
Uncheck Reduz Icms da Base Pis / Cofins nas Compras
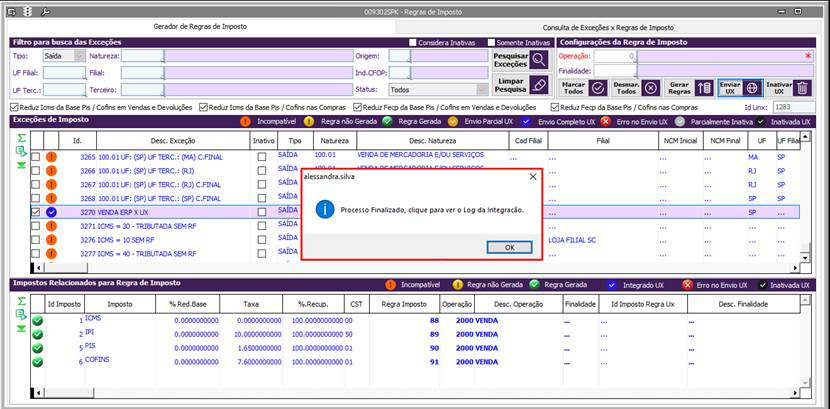[x=203, y=107]
